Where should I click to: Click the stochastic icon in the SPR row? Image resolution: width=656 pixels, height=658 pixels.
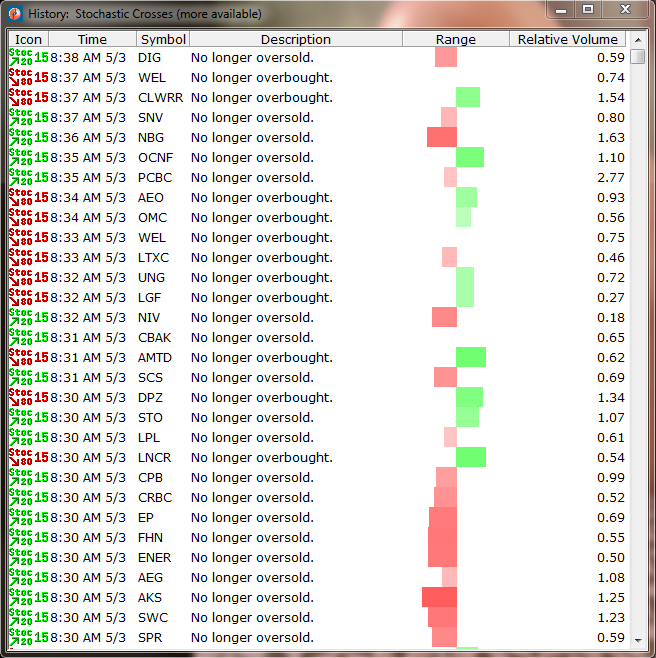click(28, 637)
